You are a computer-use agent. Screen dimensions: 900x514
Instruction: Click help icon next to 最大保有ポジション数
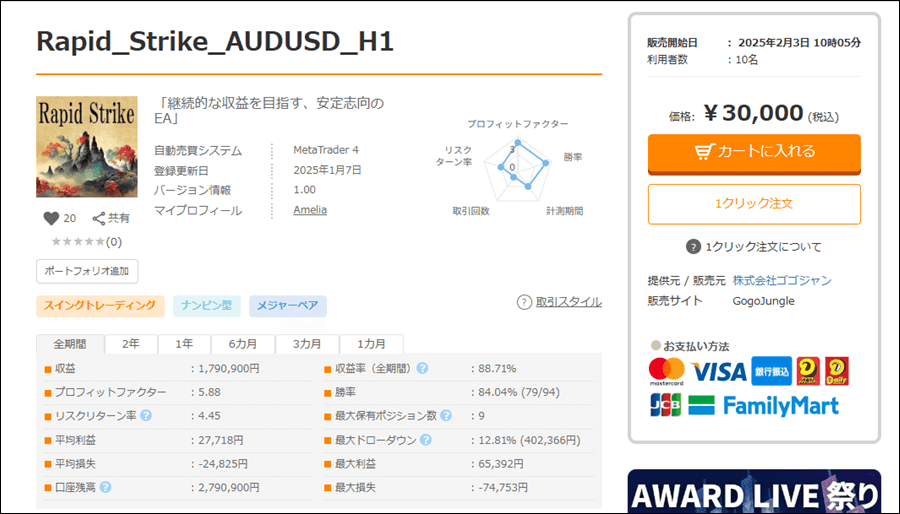[x=445, y=416]
